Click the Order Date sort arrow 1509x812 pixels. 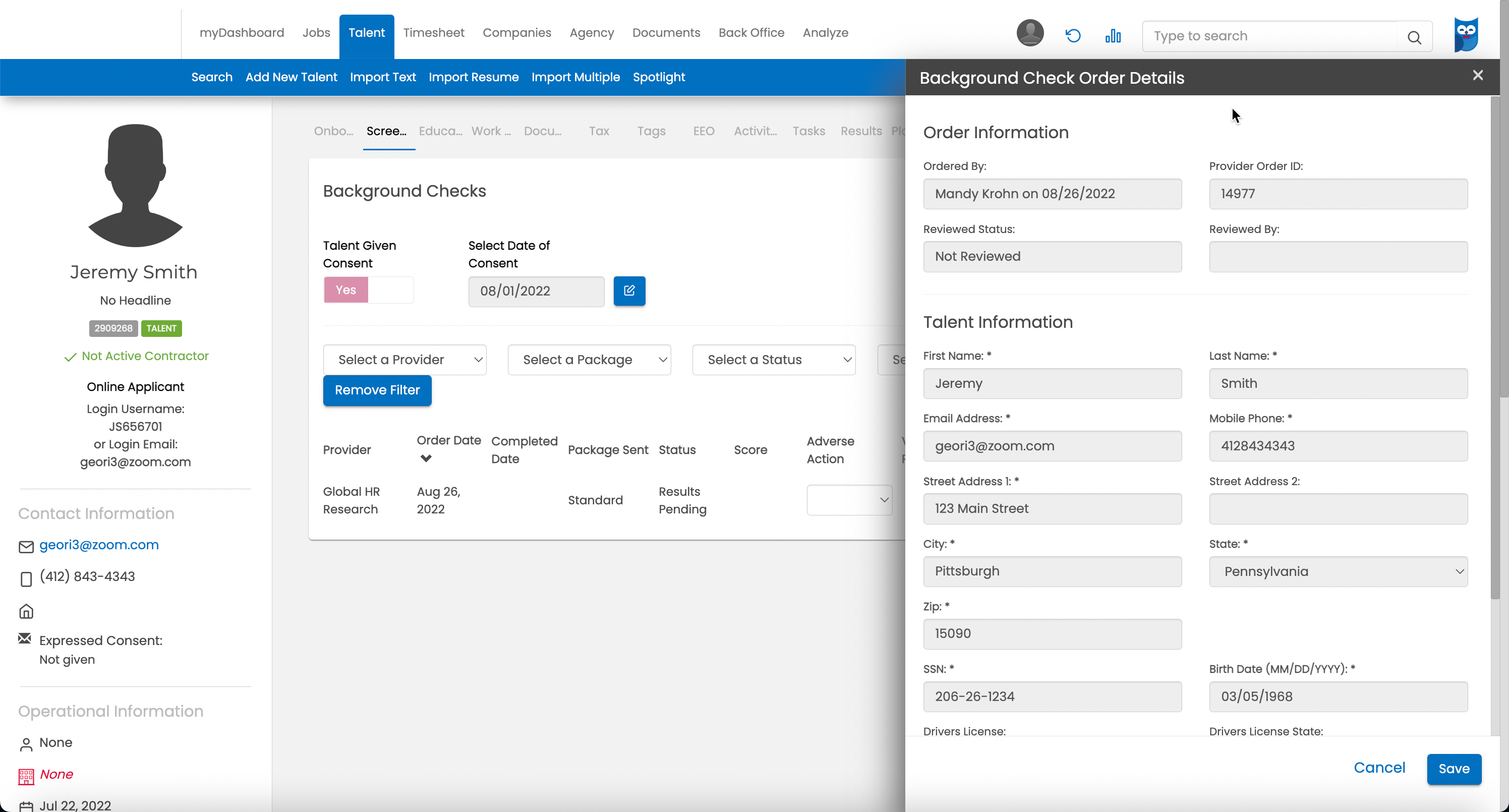point(426,458)
